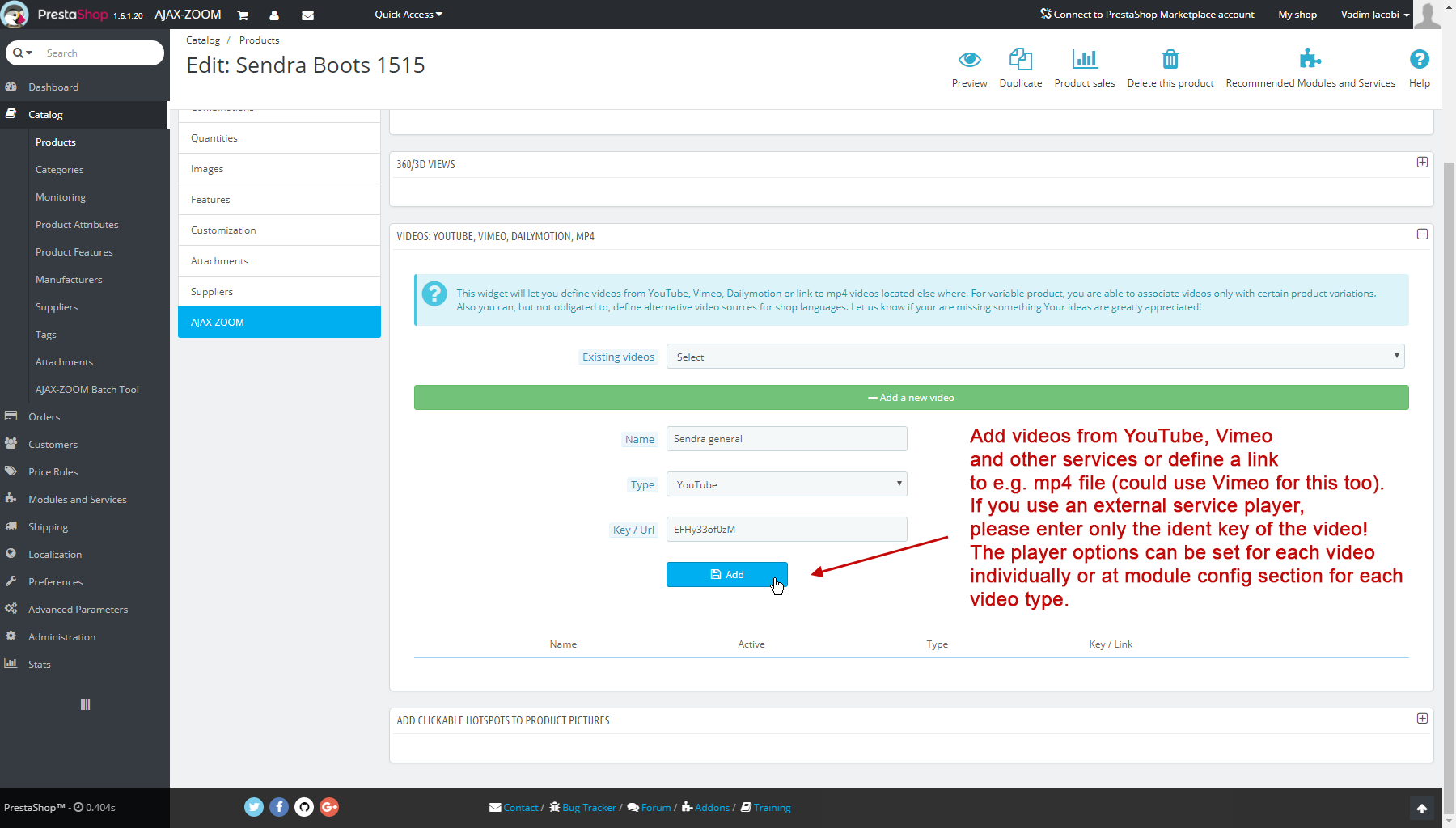
Task: Switch to the Images product tab
Action: (279, 169)
